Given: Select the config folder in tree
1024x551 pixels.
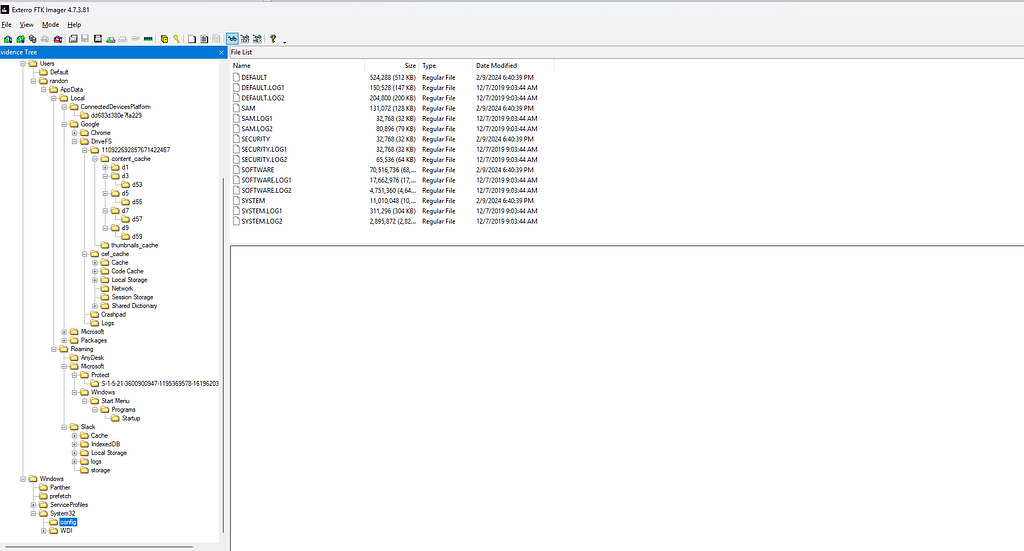Looking at the screenshot, I should (68, 522).
